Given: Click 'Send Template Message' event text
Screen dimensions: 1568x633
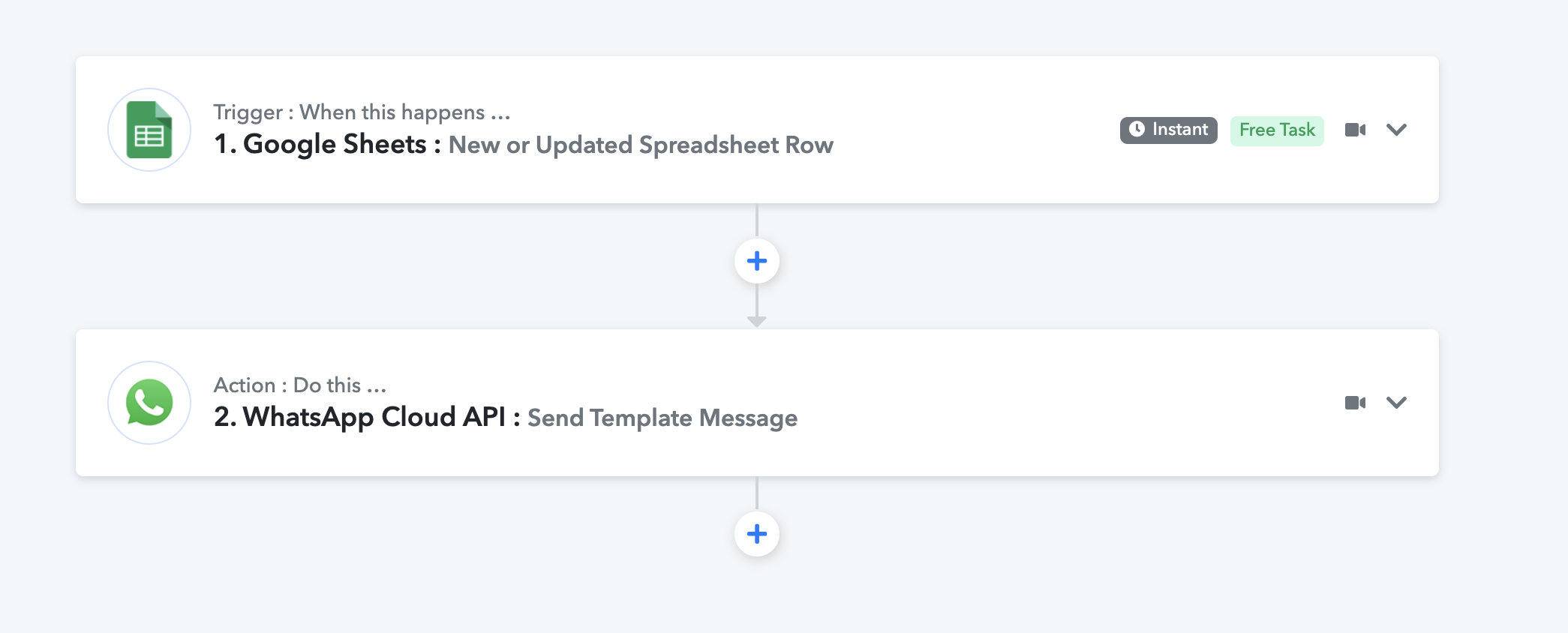Looking at the screenshot, I should [662, 418].
